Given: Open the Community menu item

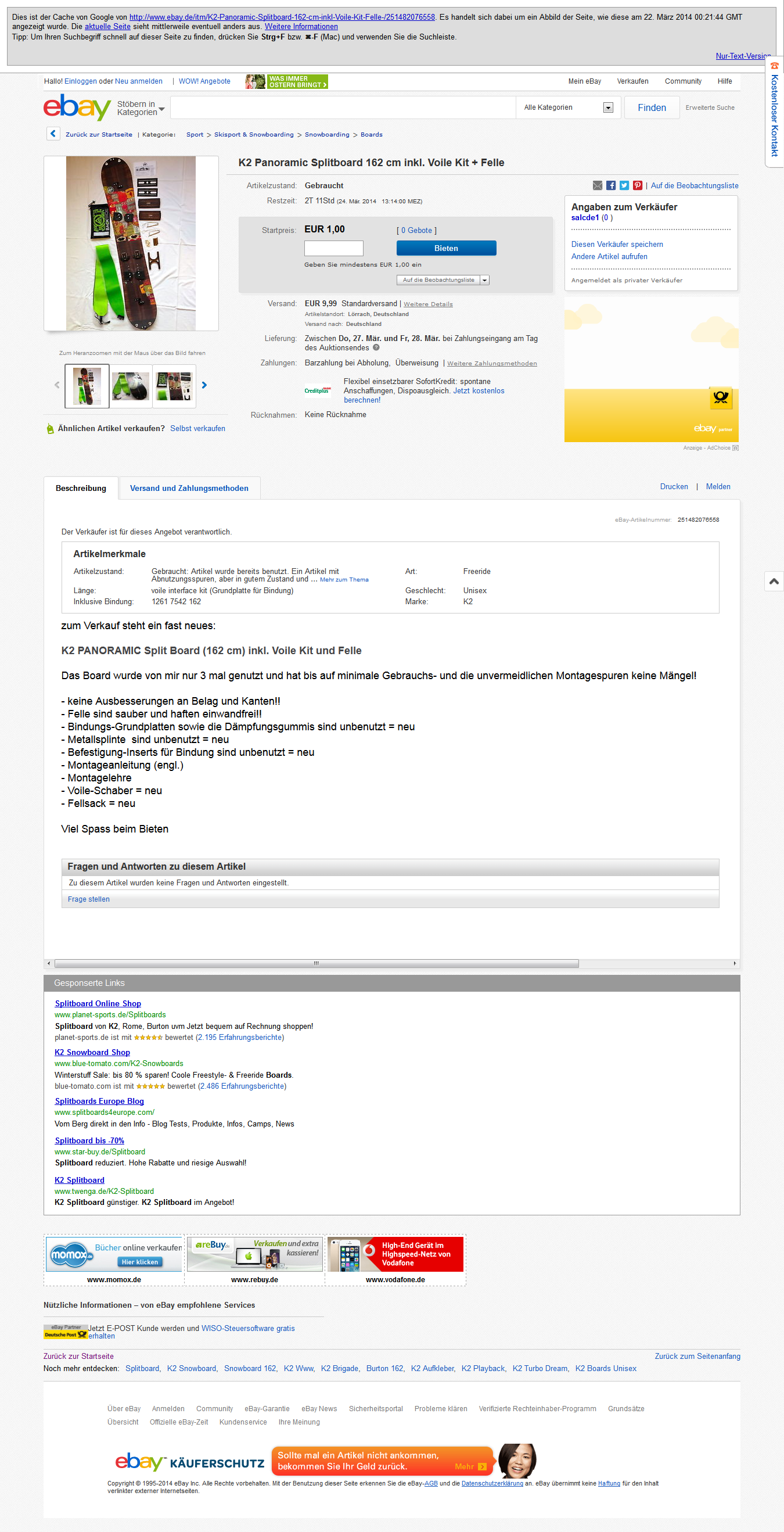Looking at the screenshot, I should point(683,81).
